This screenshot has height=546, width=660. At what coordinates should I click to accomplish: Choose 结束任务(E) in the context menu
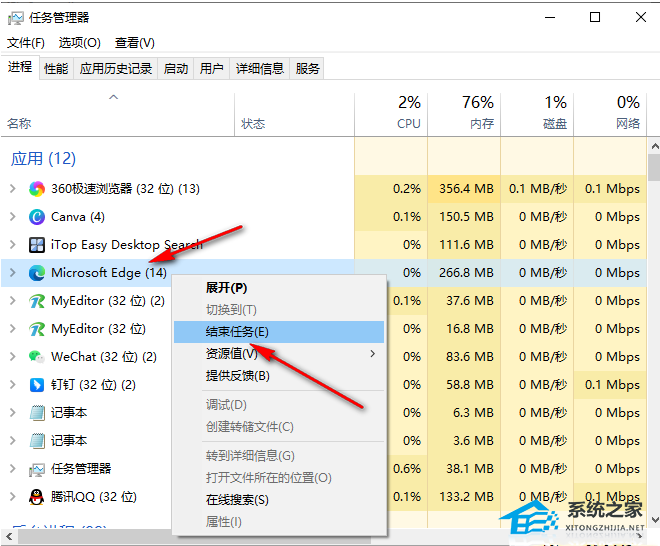point(279,332)
